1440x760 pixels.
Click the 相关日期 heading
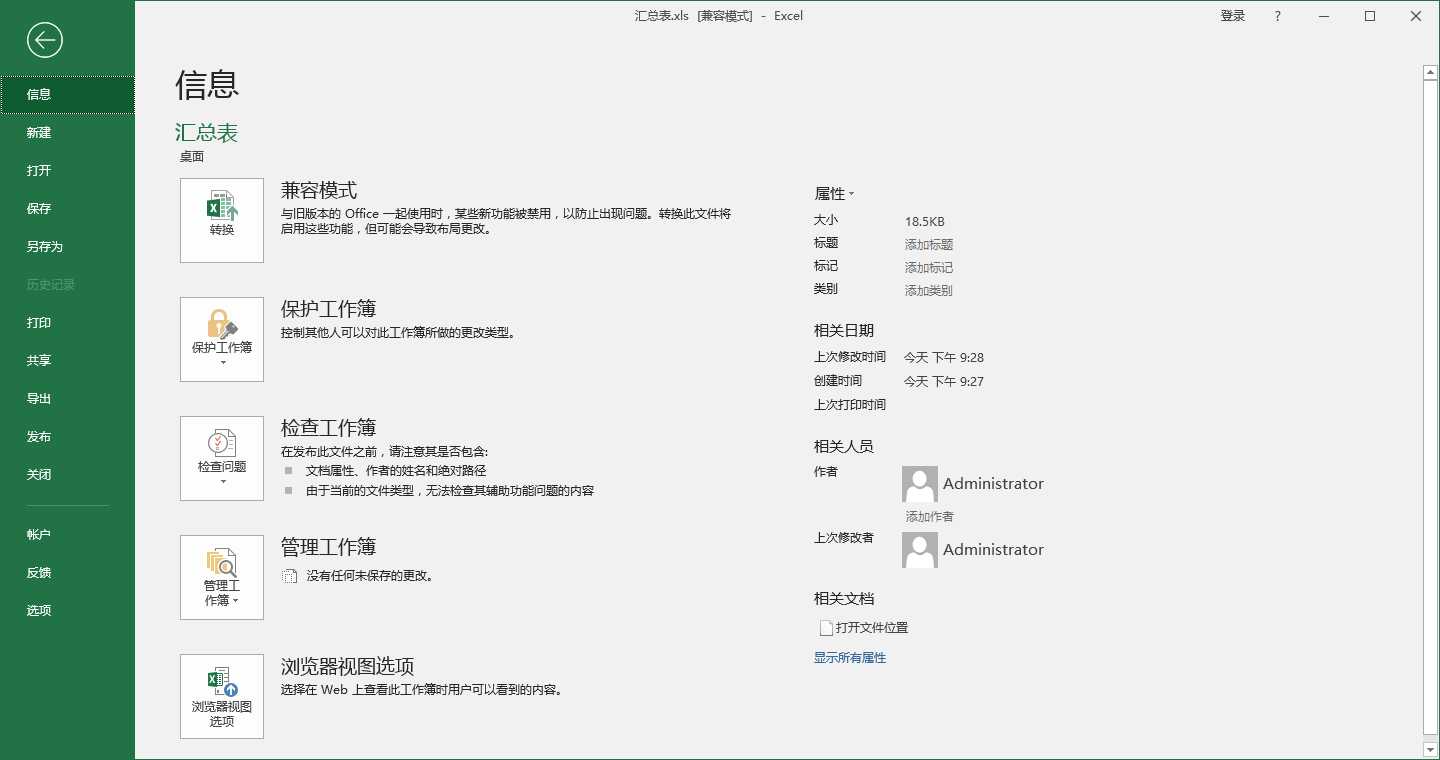click(844, 331)
